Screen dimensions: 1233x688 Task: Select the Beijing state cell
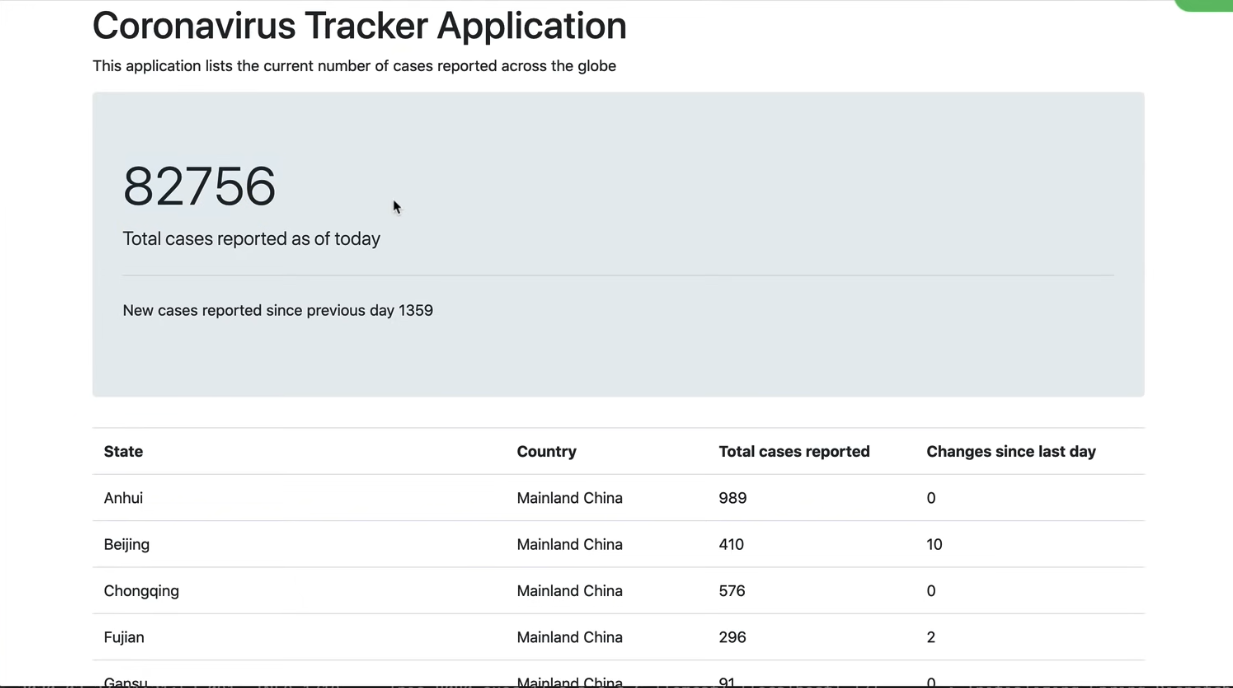(126, 545)
